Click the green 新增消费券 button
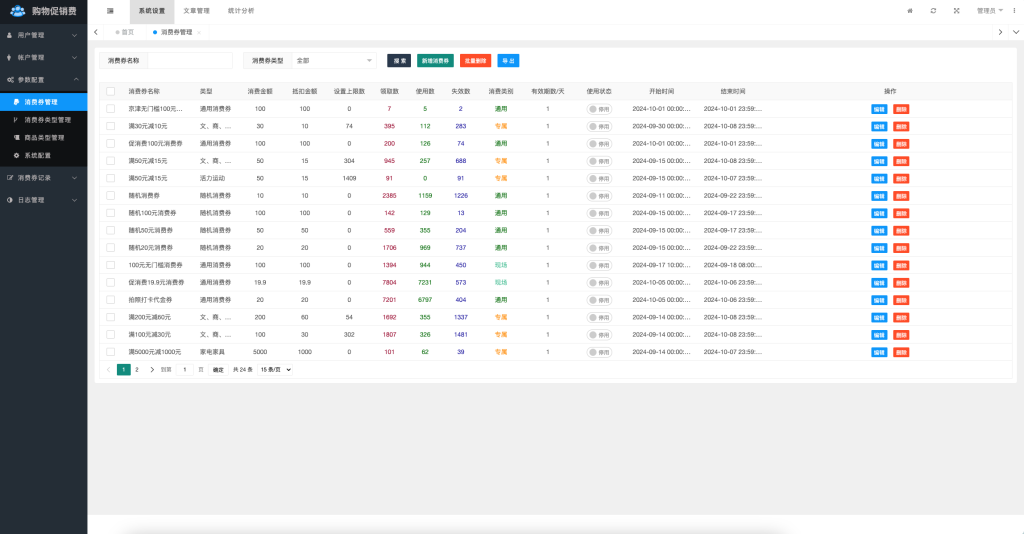This screenshot has width=1024, height=534. pyautogui.click(x=435, y=61)
